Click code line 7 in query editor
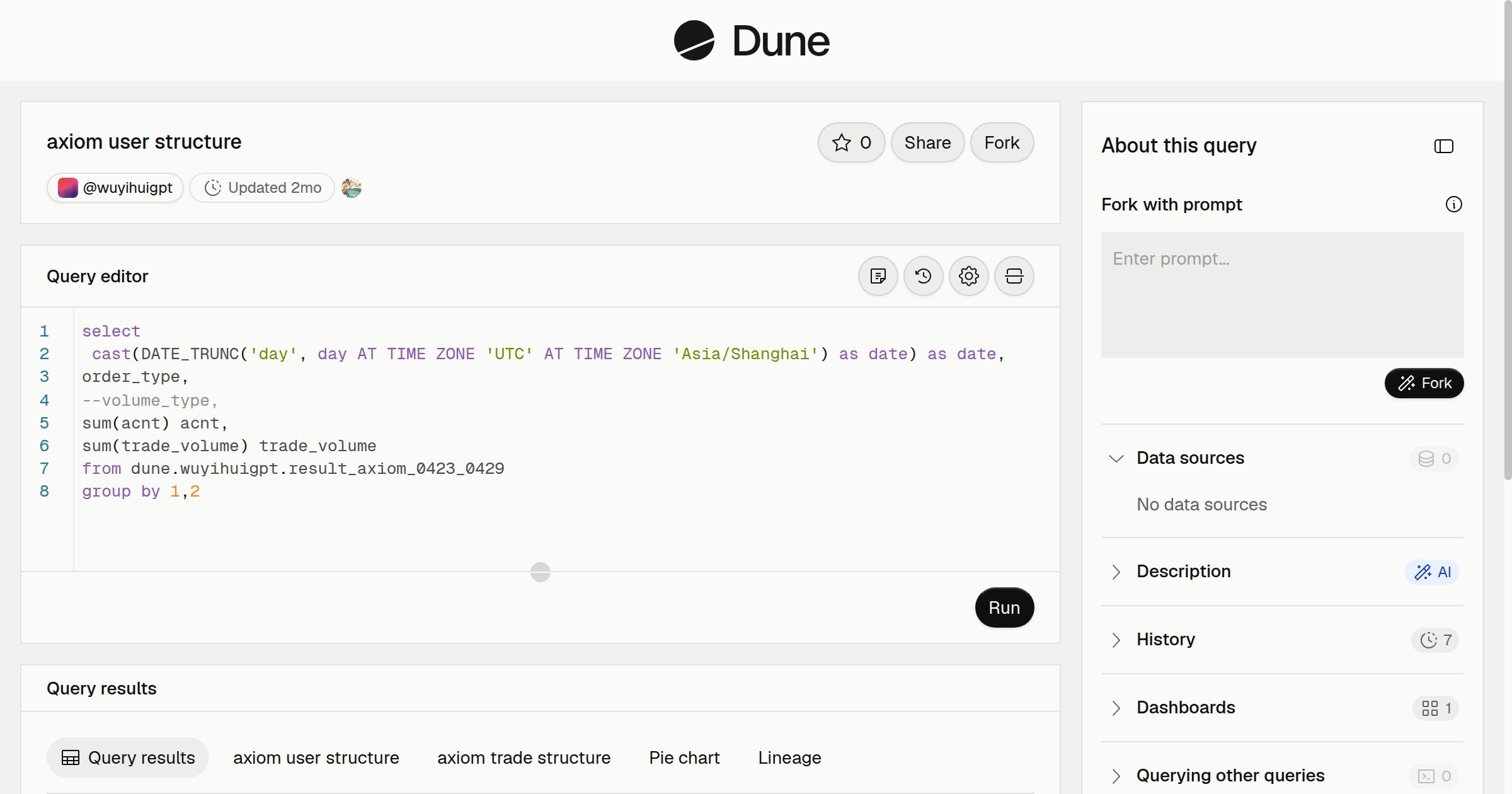 [x=293, y=469]
